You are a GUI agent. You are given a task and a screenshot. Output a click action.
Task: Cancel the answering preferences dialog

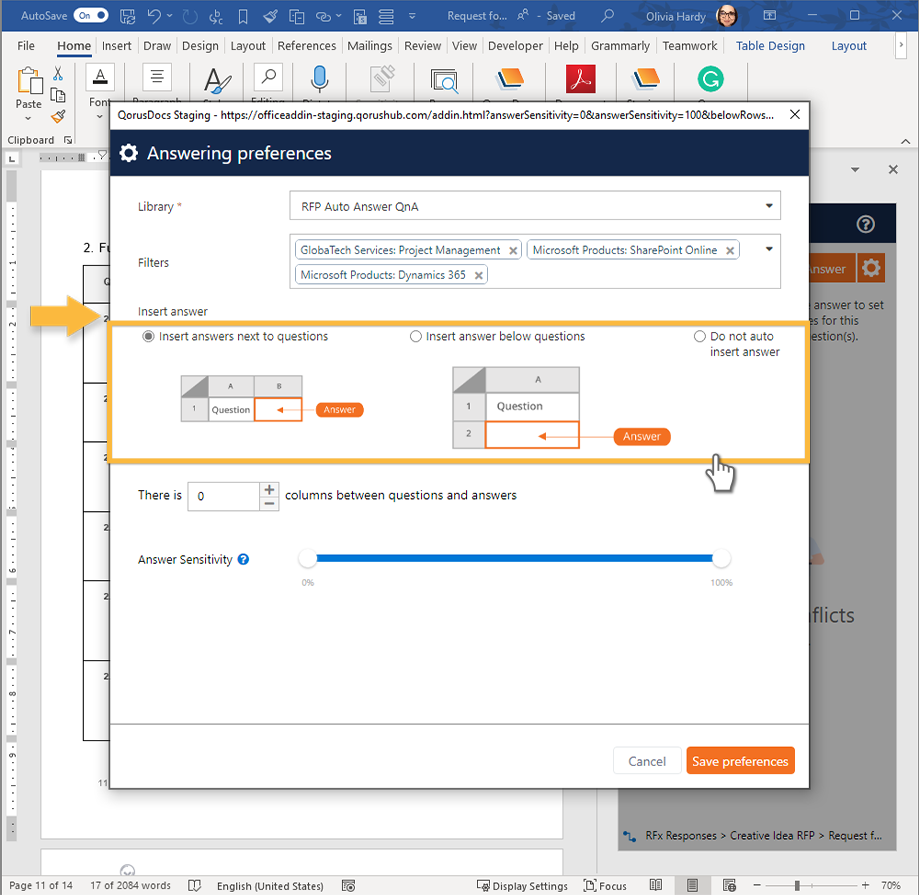647,761
